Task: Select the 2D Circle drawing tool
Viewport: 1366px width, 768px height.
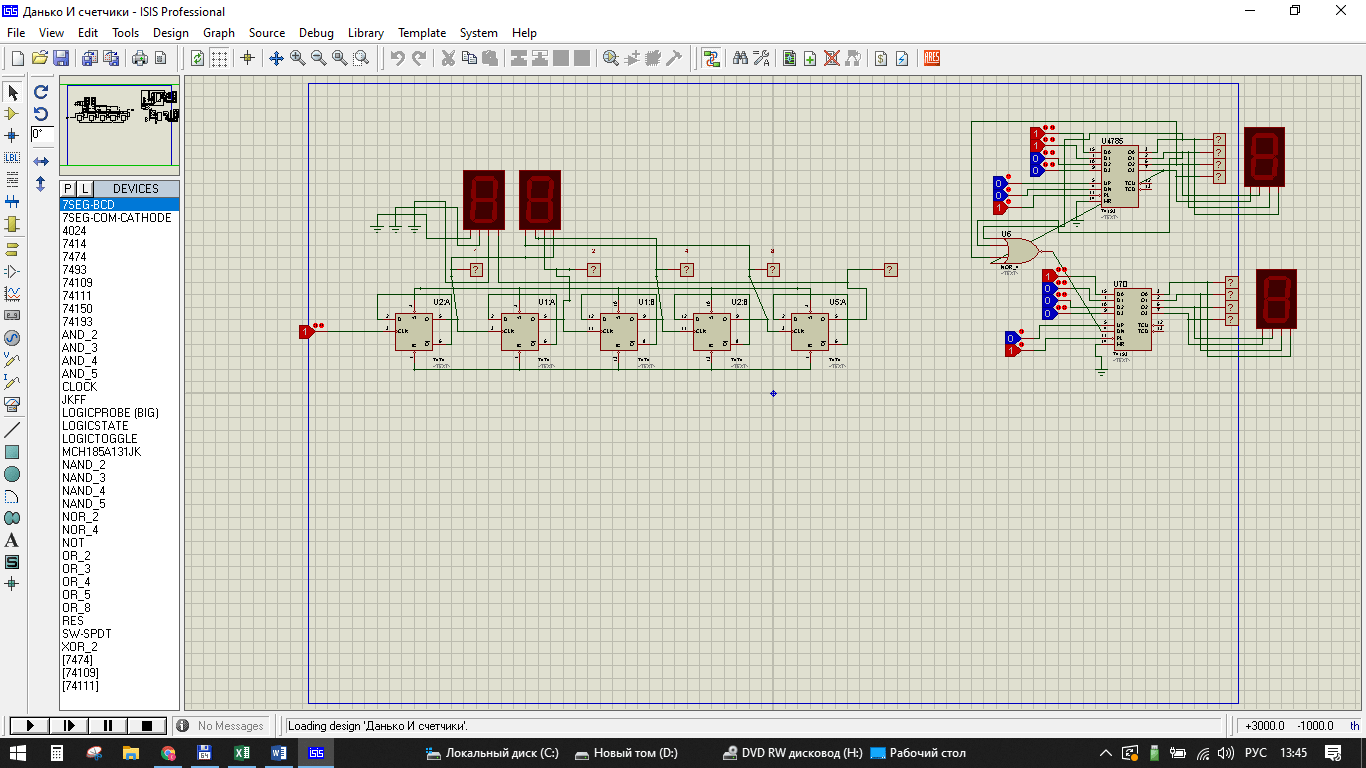Action: click(13, 474)
